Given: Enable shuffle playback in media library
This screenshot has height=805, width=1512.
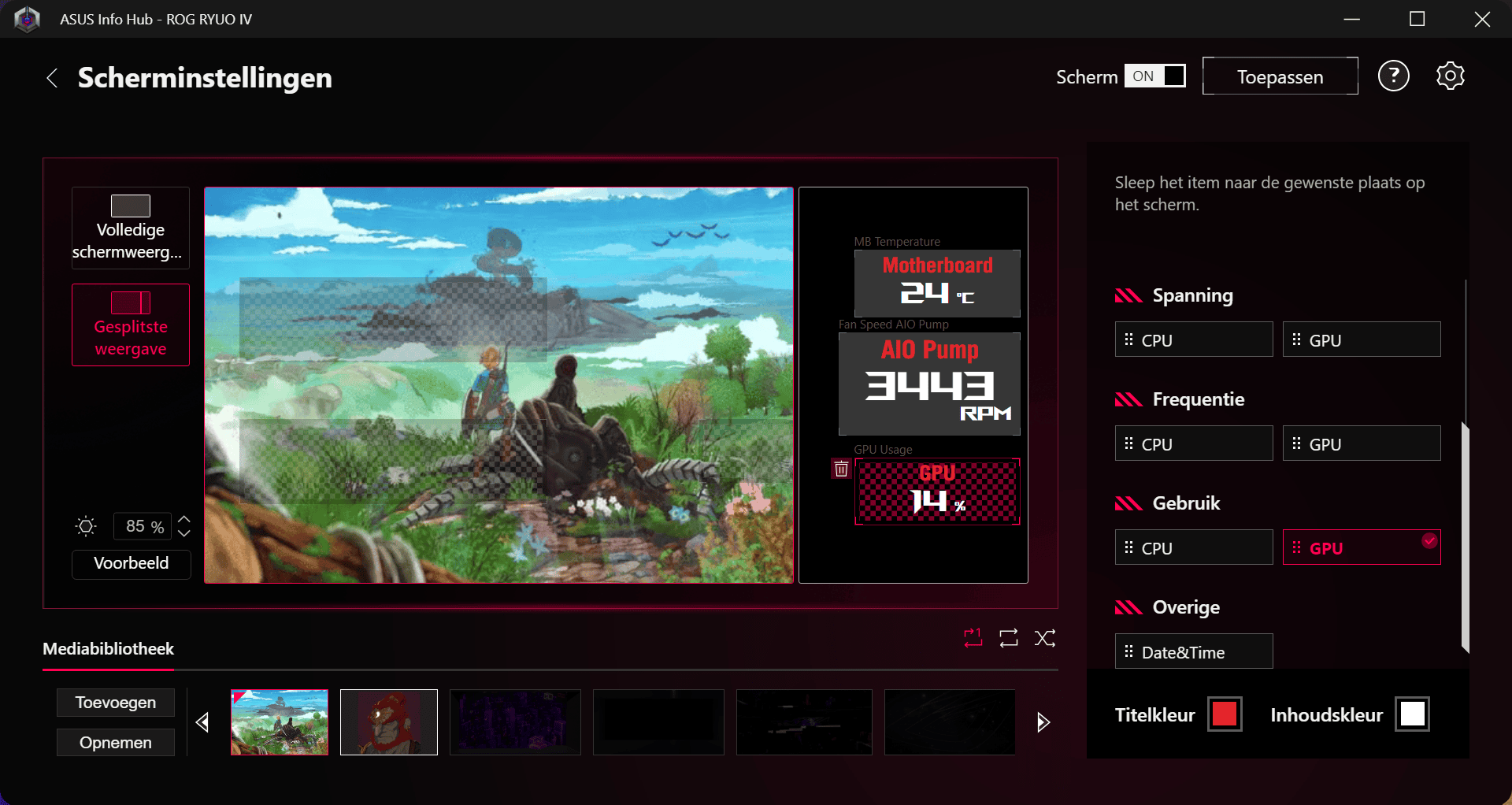Looking at the screenshot, I should [x=1045, y=638].
